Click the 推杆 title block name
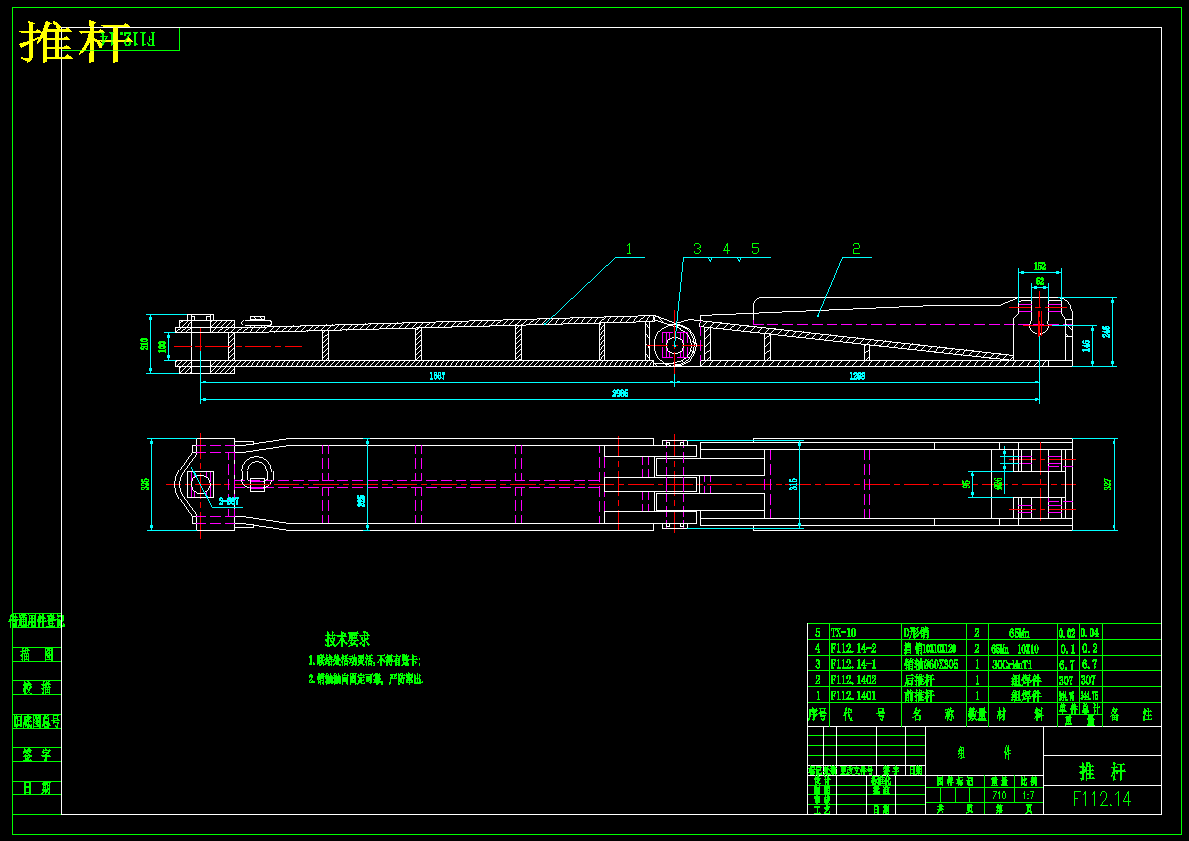This screenshot has height=841, width=1189. [x=1102, y=771]
